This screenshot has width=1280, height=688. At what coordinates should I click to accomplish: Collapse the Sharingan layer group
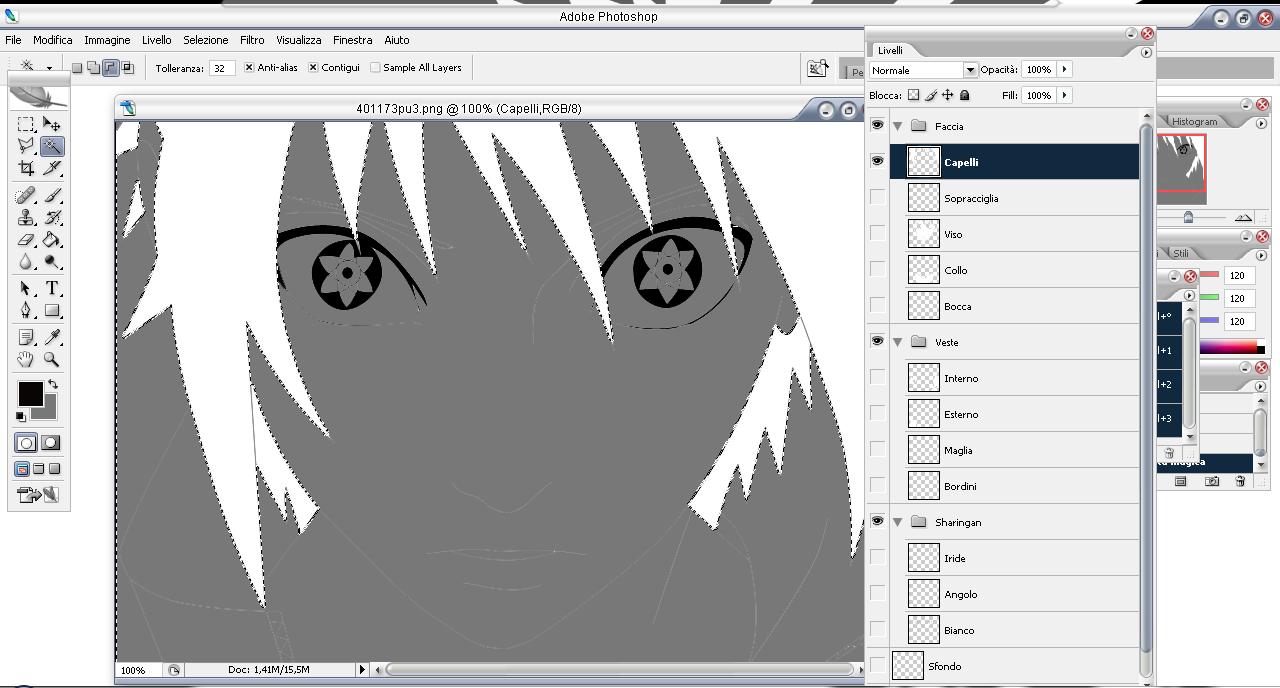coord(898,522)
